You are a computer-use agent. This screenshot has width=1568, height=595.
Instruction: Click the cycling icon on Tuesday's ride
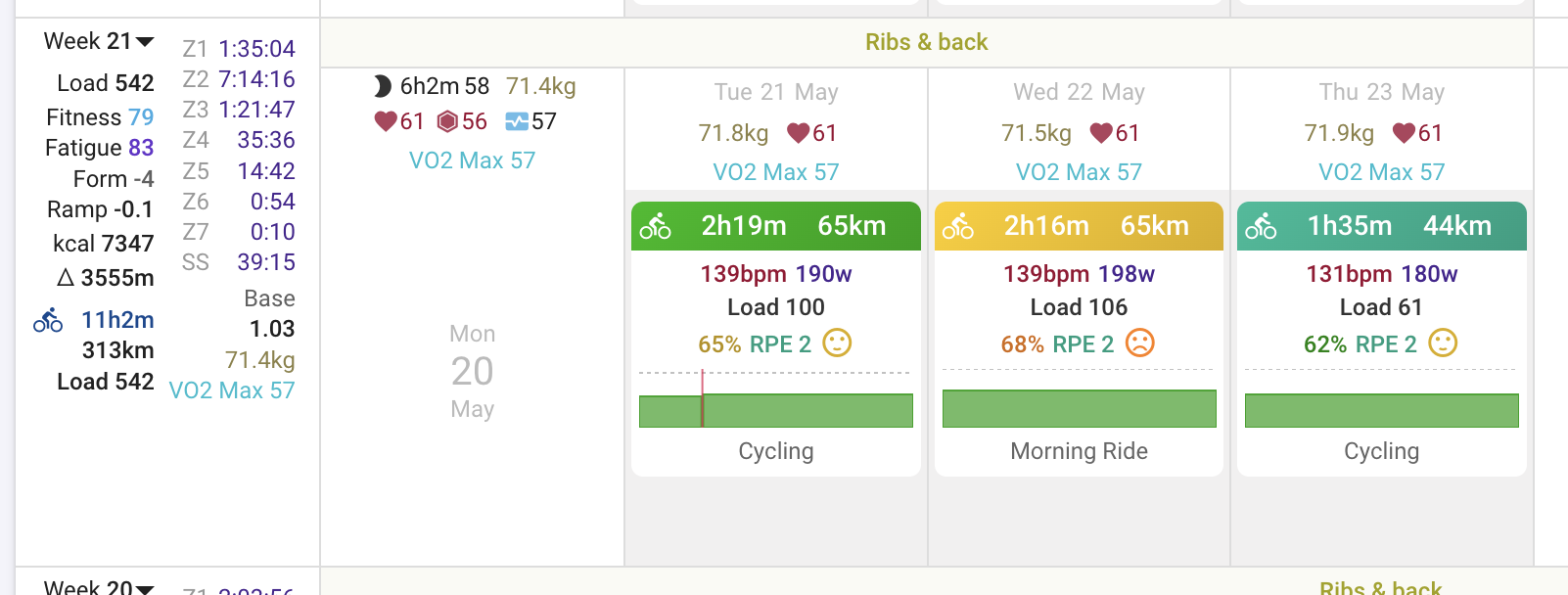point(655,227)
